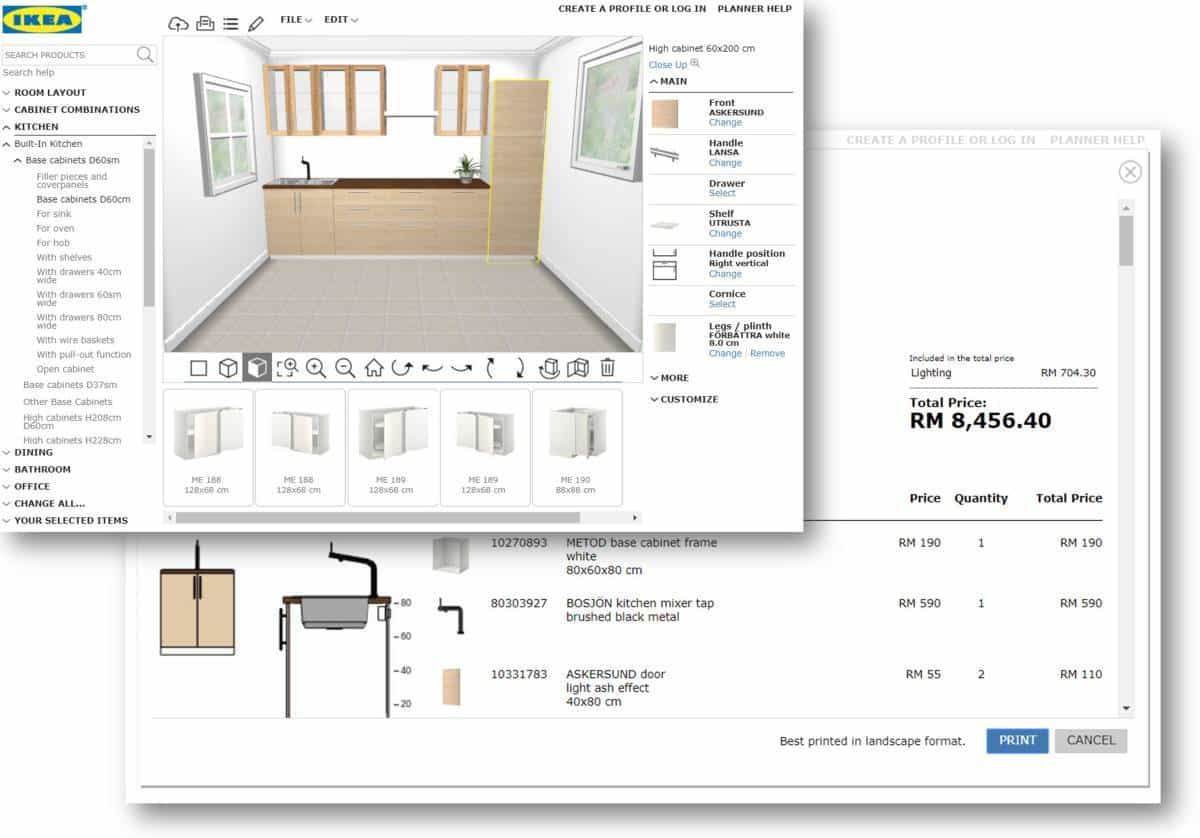The width and height of the screenshot is (1200, 838).
Task: Close the print dialog with X icon
Action: pyautogui.click(x=1130, y=172)
